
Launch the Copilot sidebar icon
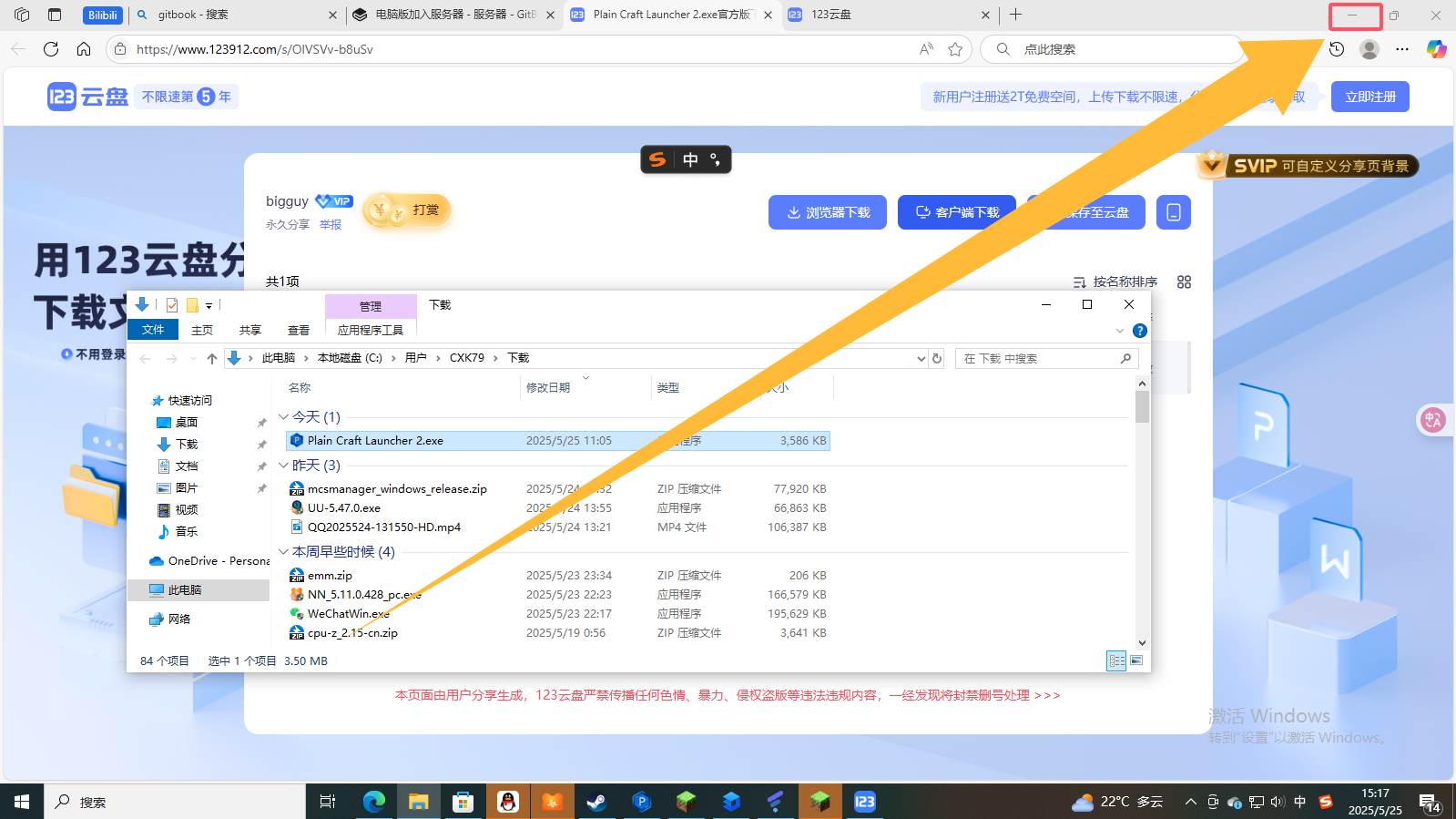coord(1436,49)
